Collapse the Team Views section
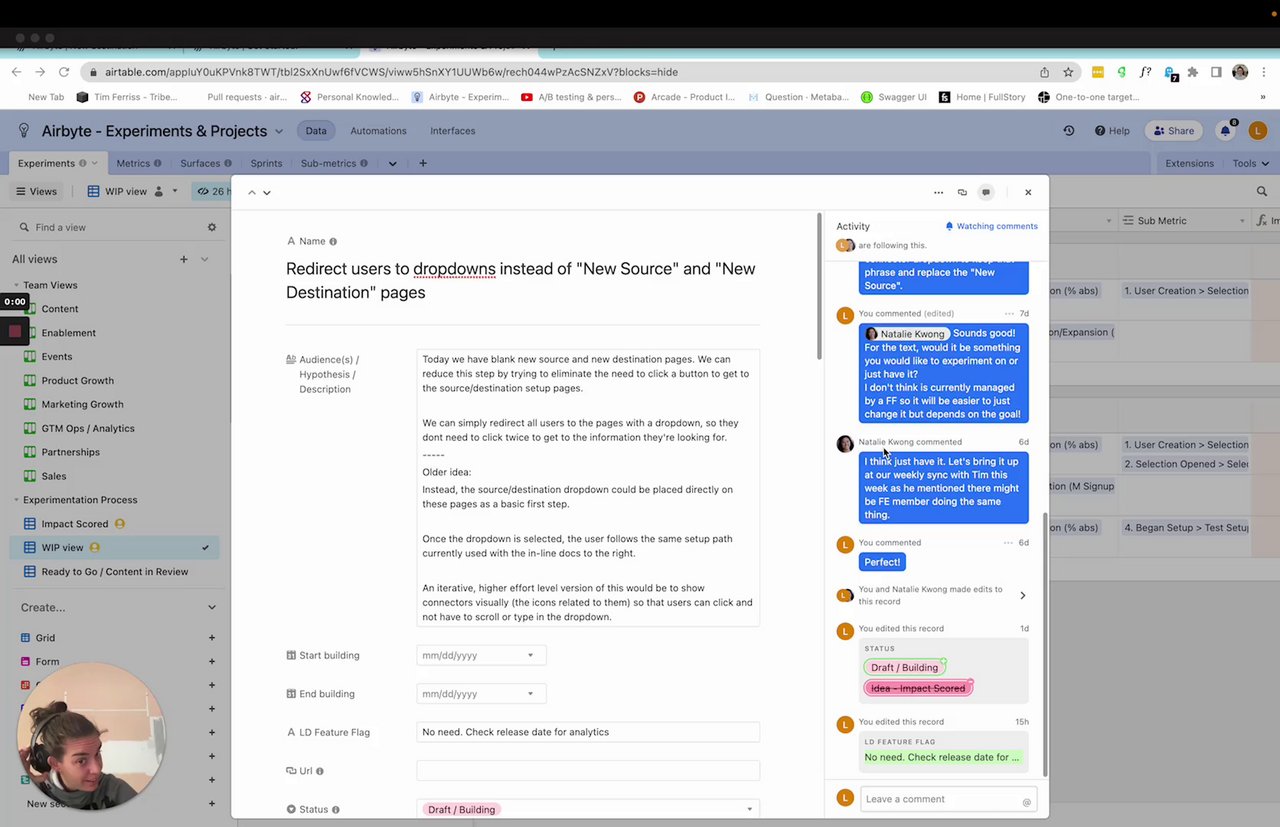The width and height of the screenshot is (1280, 827). [16, 285]
